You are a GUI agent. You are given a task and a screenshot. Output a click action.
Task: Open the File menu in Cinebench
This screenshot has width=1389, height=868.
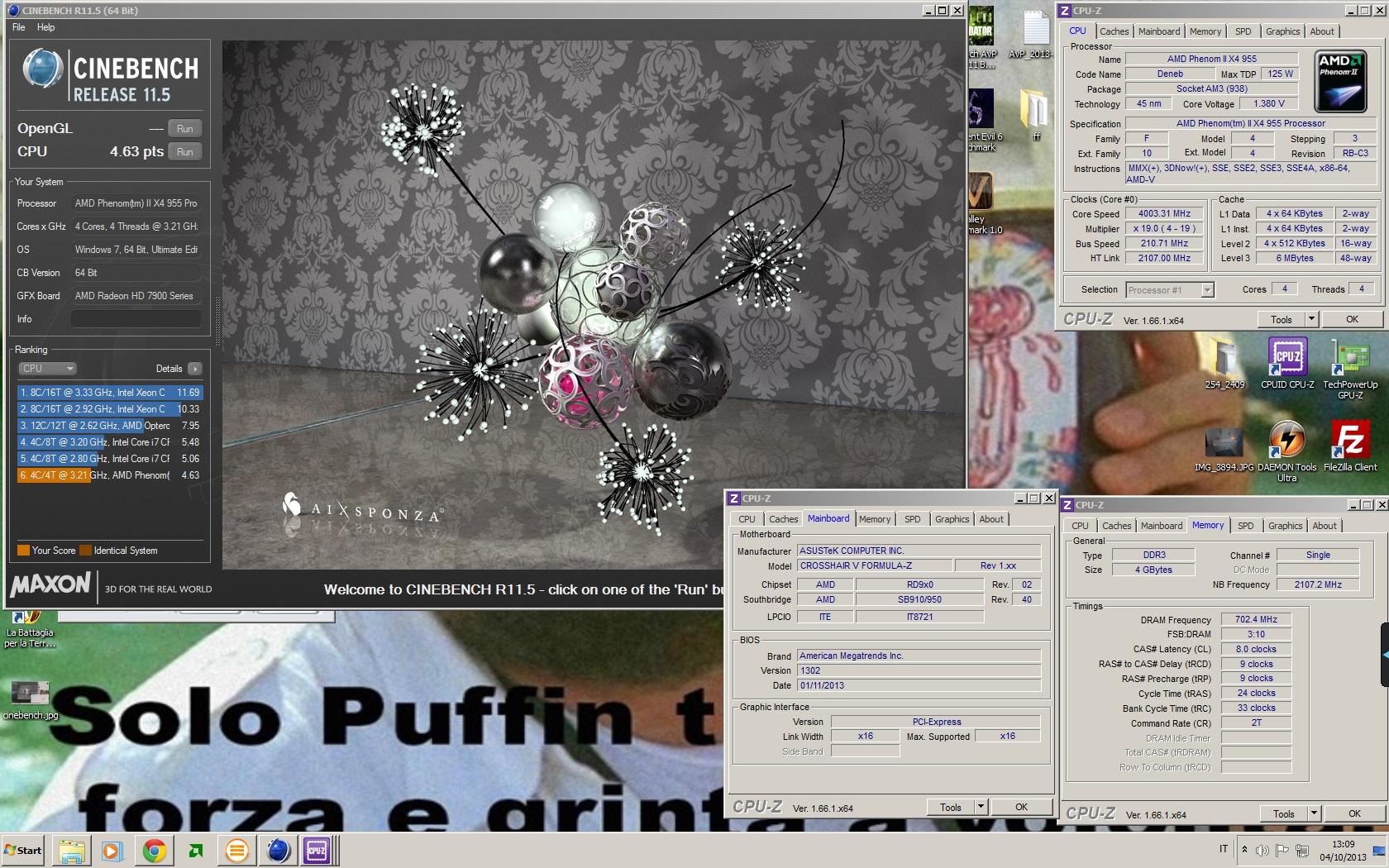tap(19, 27)
